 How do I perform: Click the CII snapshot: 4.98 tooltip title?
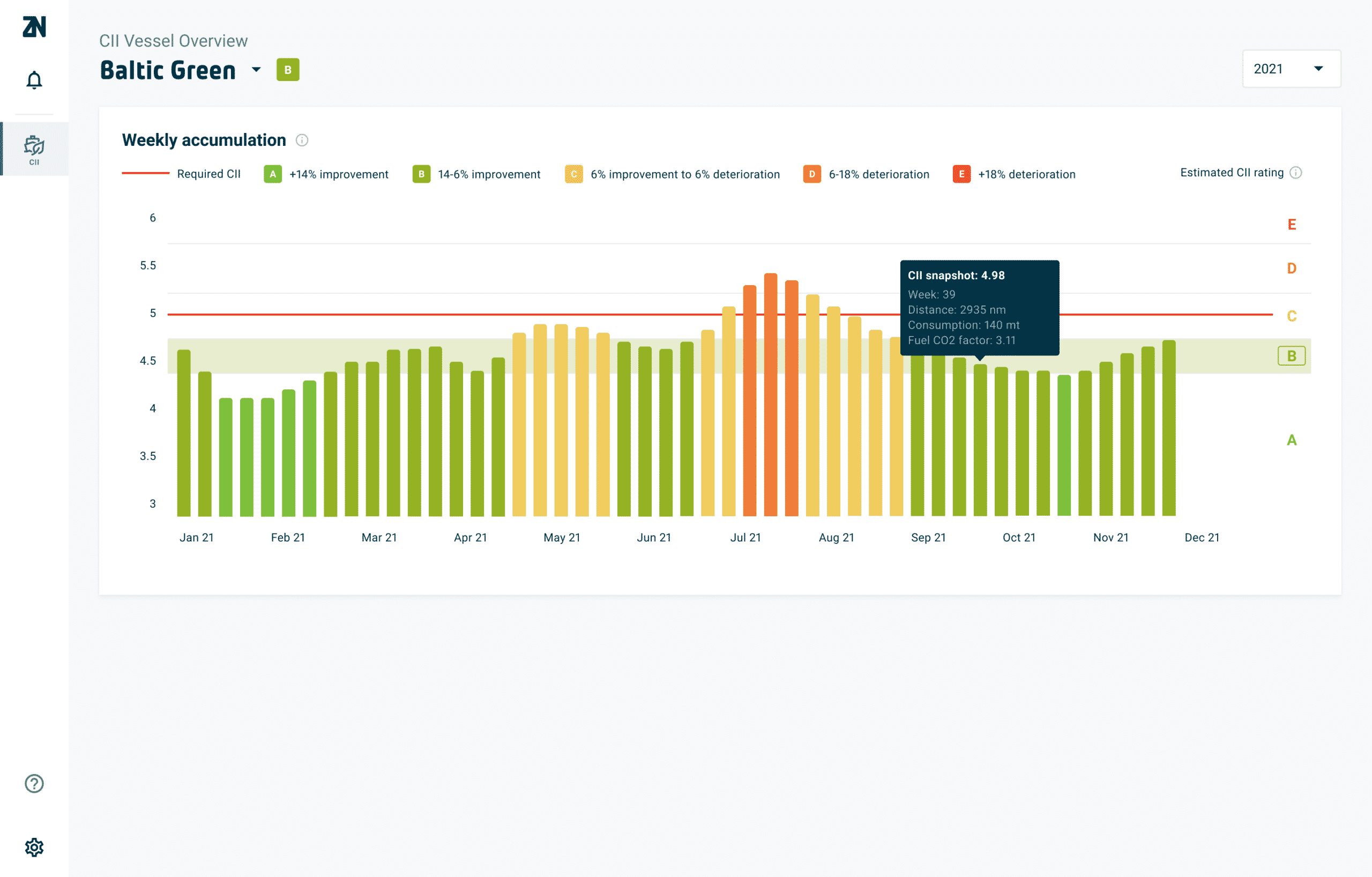coord(956,275)
